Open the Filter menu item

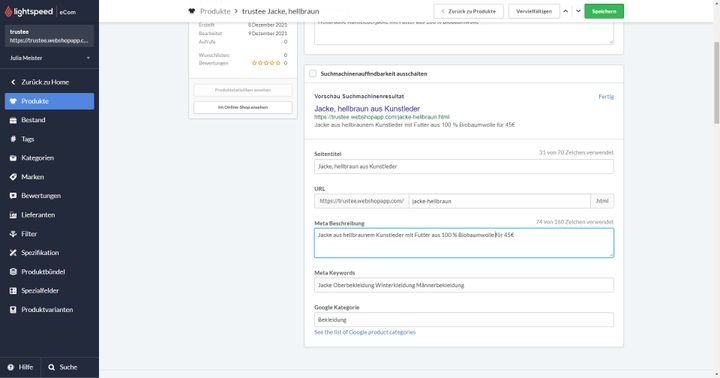(x=50, y=234)
